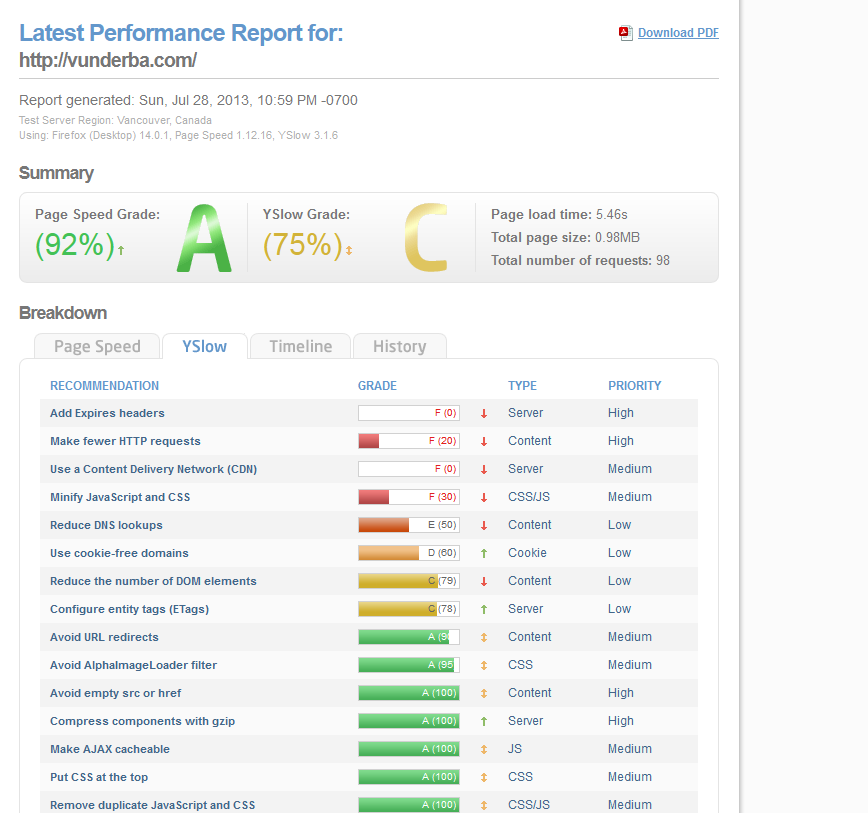Click the trend arrow beside Avoid URL redirects
The image size is (868, 813).
484,637
